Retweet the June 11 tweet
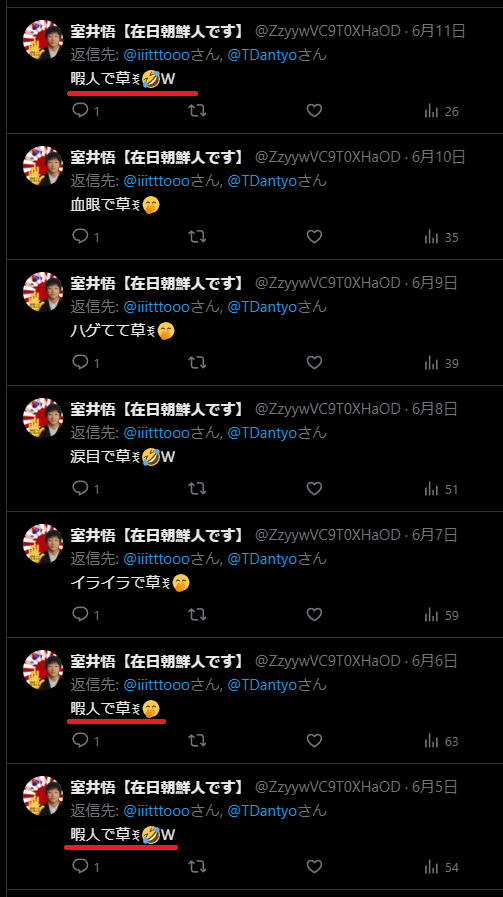 (x=197, y=110)
